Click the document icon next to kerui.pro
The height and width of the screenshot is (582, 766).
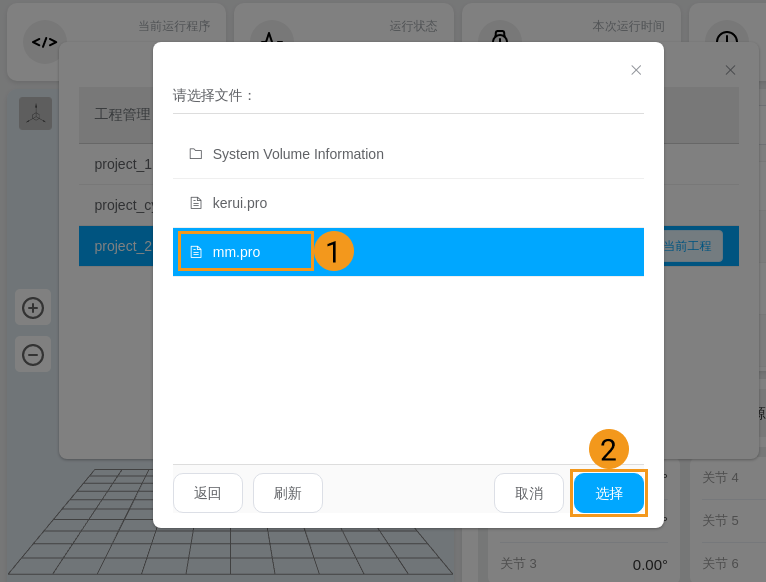coord(196,203)
